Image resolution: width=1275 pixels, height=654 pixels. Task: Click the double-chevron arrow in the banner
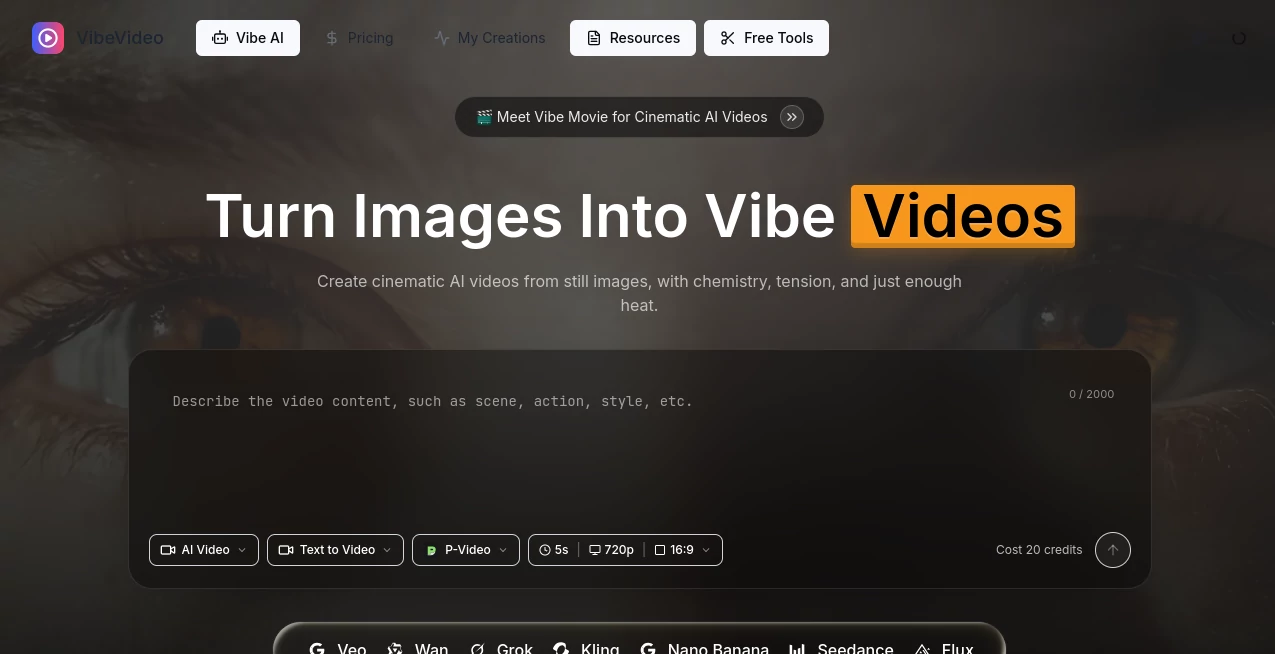[792, 117]
